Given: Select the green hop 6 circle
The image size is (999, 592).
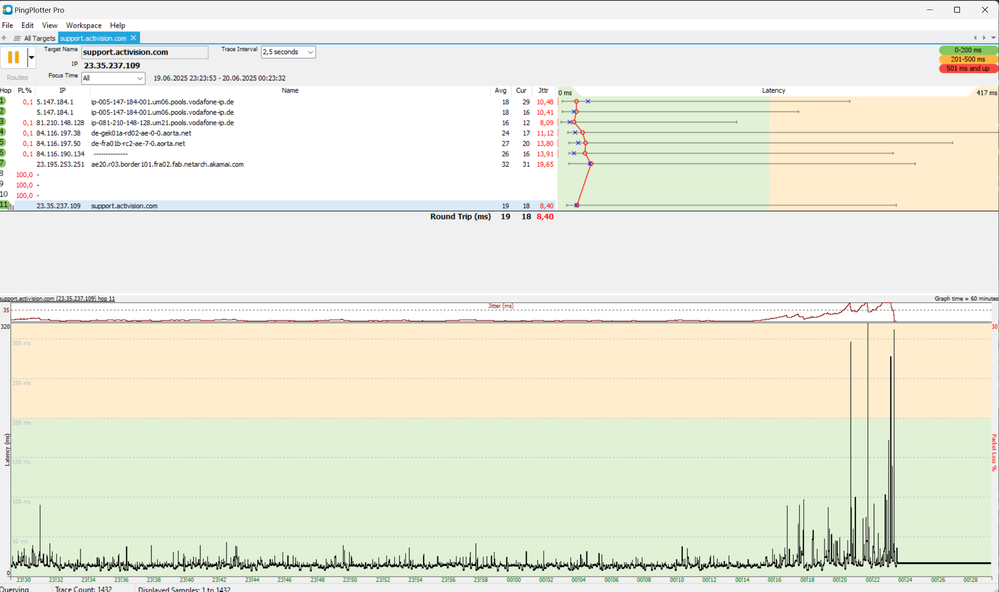Looking at the screenshot, I should [3, 153].
